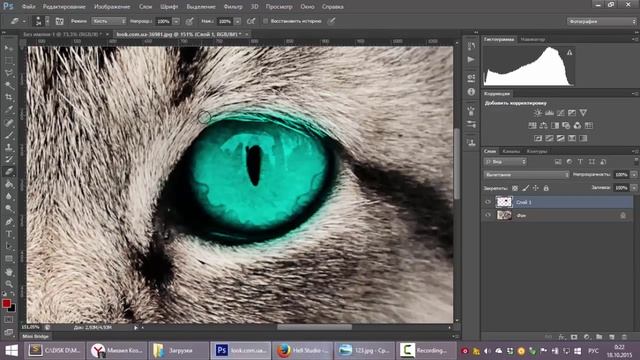This screenshot has height=360, width=640.
Task: Switch to the Контуры tab
Action: pos(536,151)
